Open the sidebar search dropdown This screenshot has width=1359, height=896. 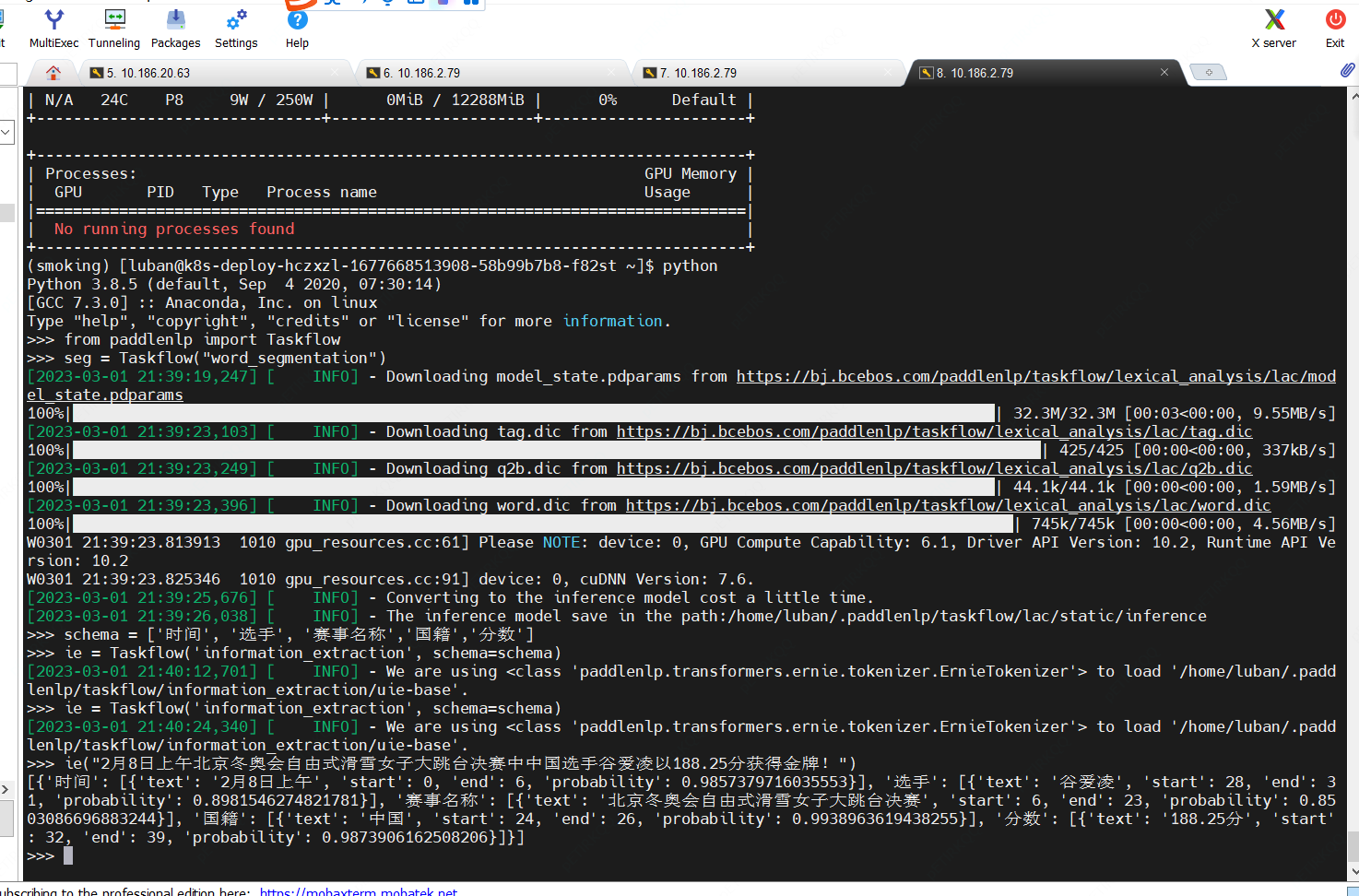tap(6, 132)
